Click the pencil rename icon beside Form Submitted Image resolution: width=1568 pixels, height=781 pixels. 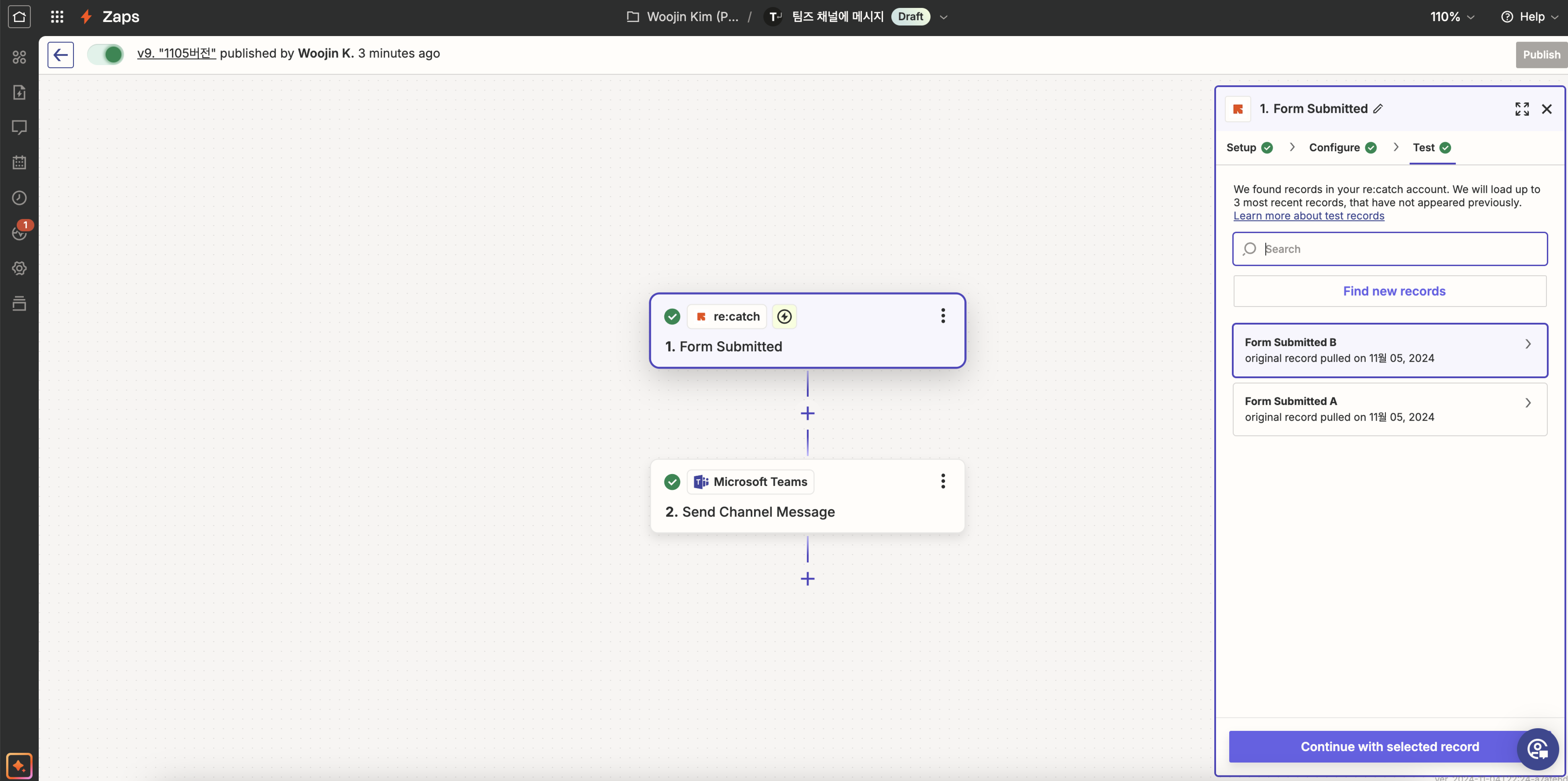click(1378, 109)
